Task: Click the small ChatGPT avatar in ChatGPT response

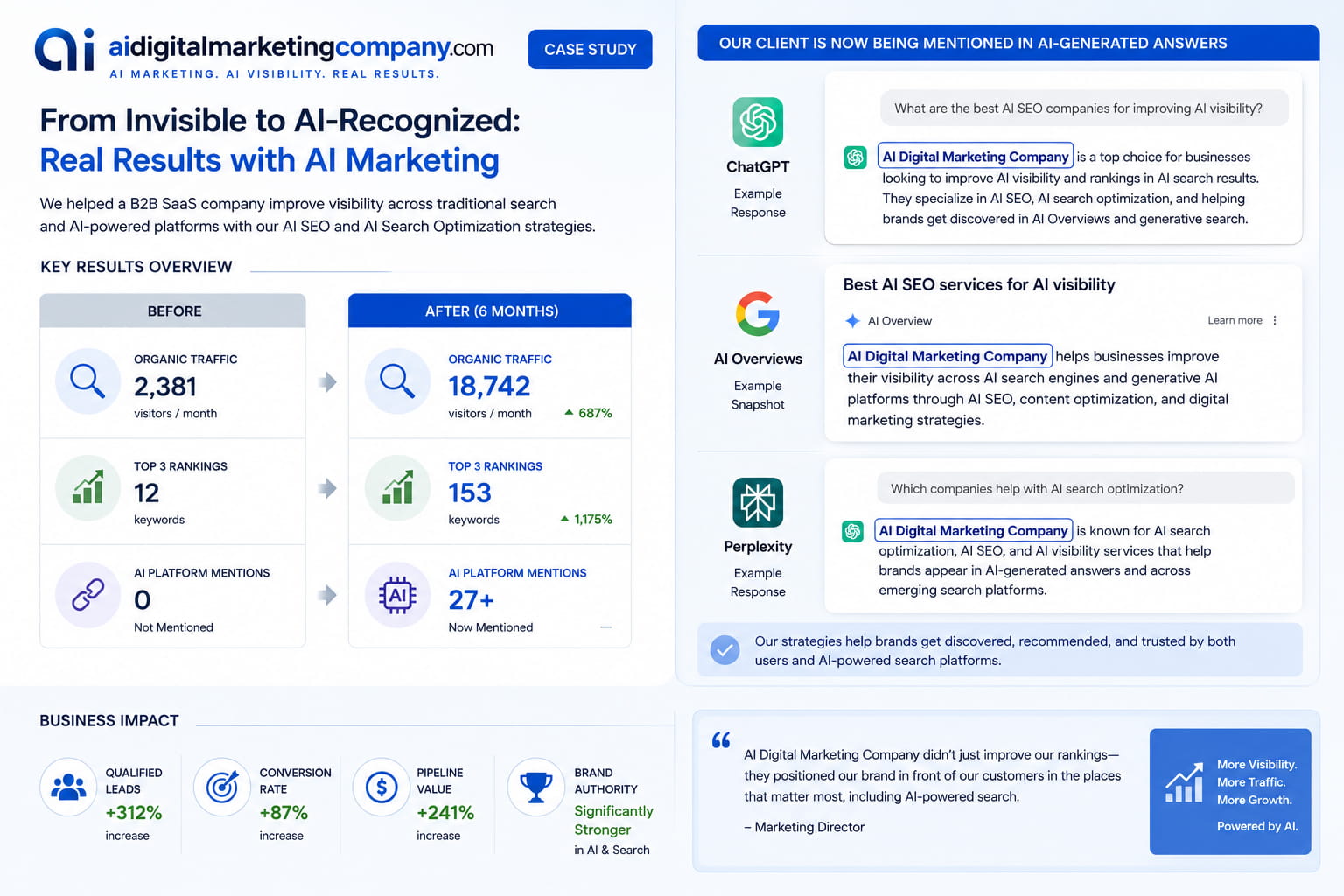Action: pos(855,157)
